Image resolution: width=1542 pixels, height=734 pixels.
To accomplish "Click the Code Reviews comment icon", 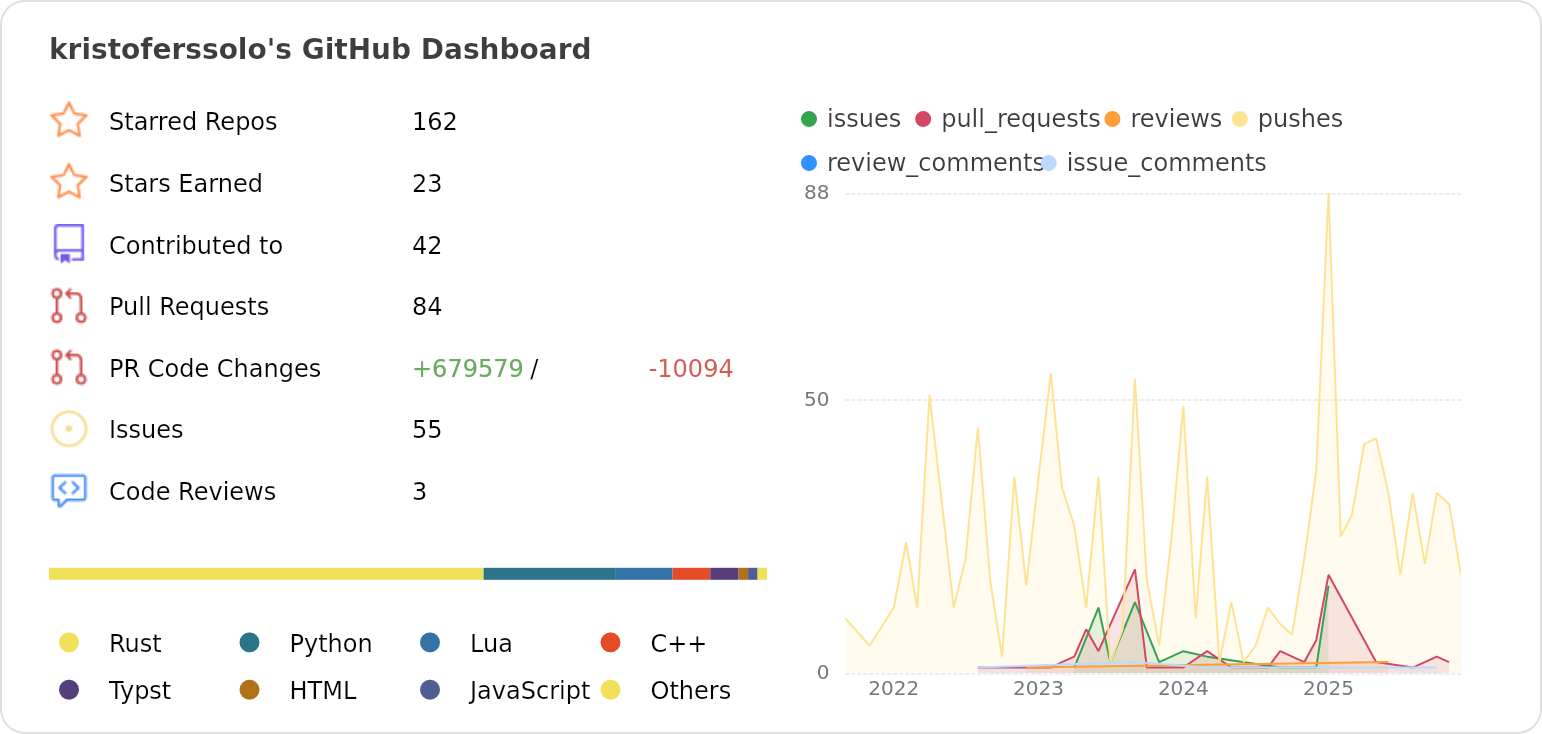I will [69, 491].
